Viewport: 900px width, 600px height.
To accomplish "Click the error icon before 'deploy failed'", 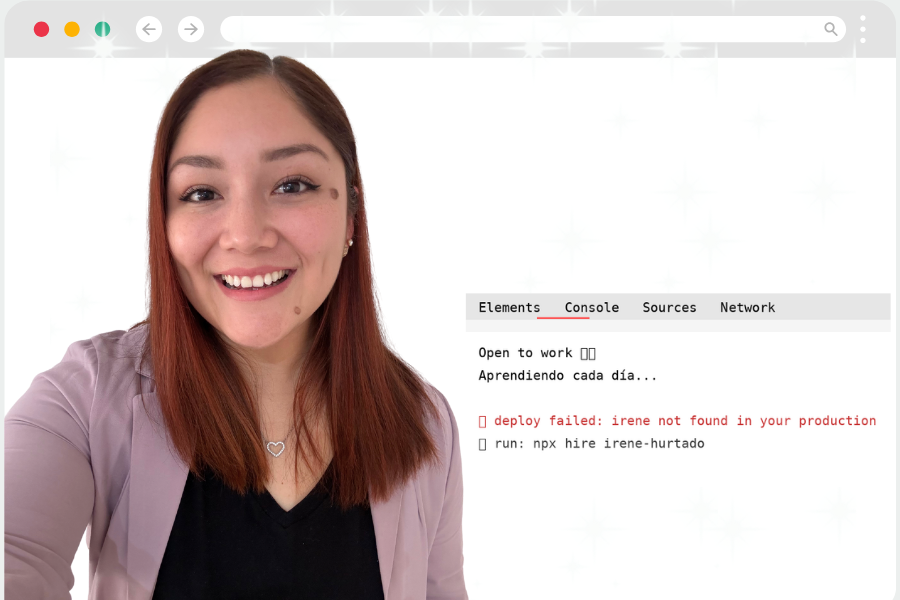I will [482, 421].
